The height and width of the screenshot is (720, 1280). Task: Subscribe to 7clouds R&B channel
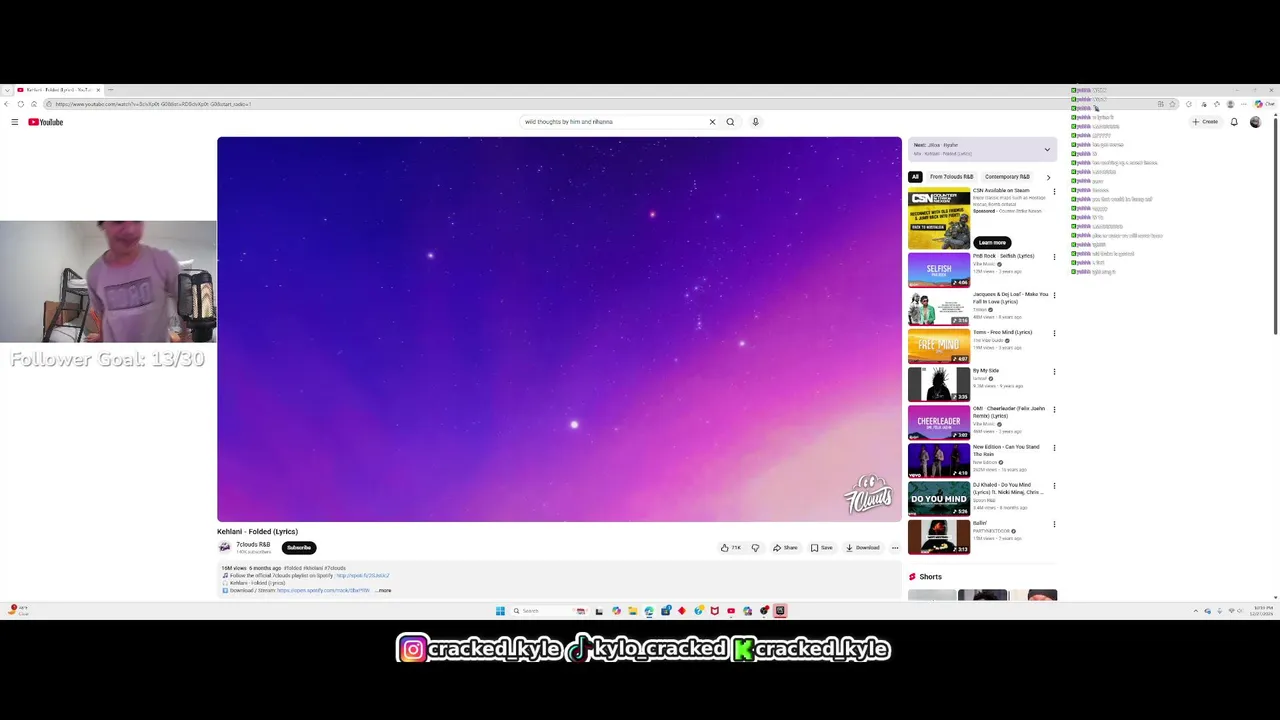point(299,548)
